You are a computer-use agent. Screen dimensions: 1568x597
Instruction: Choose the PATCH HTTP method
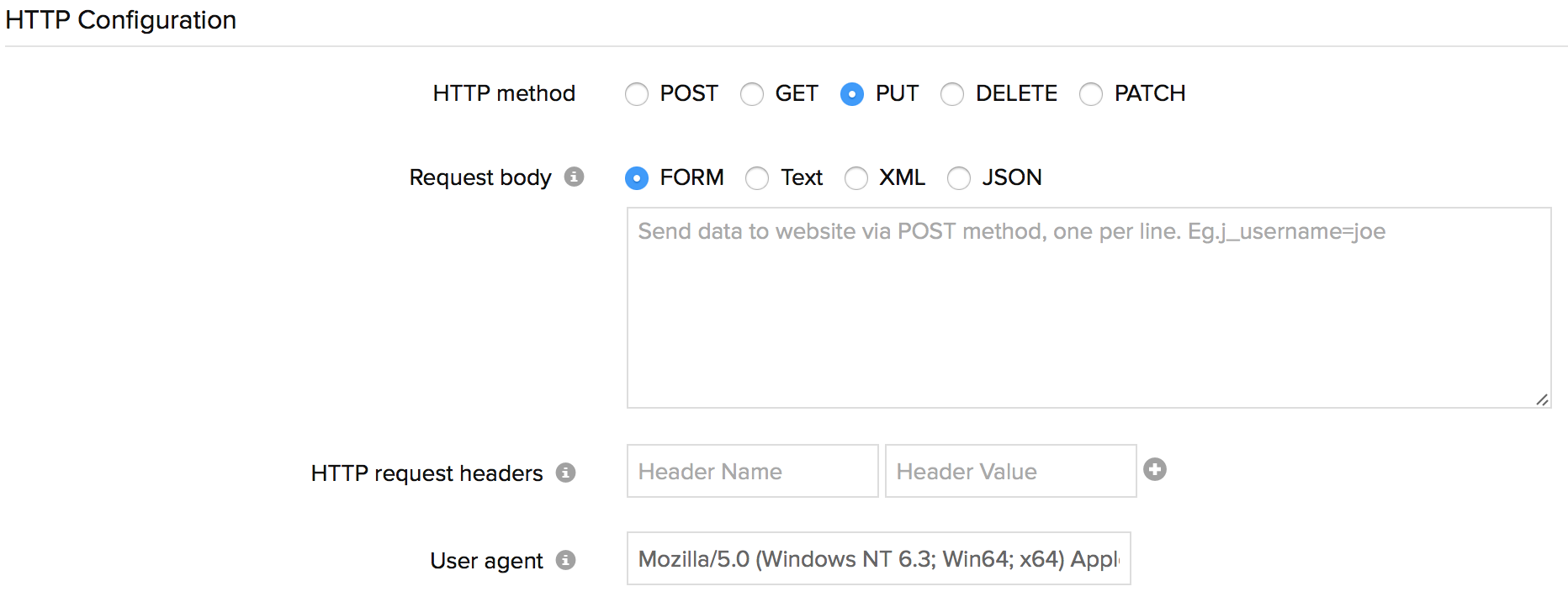point(1091,94)
